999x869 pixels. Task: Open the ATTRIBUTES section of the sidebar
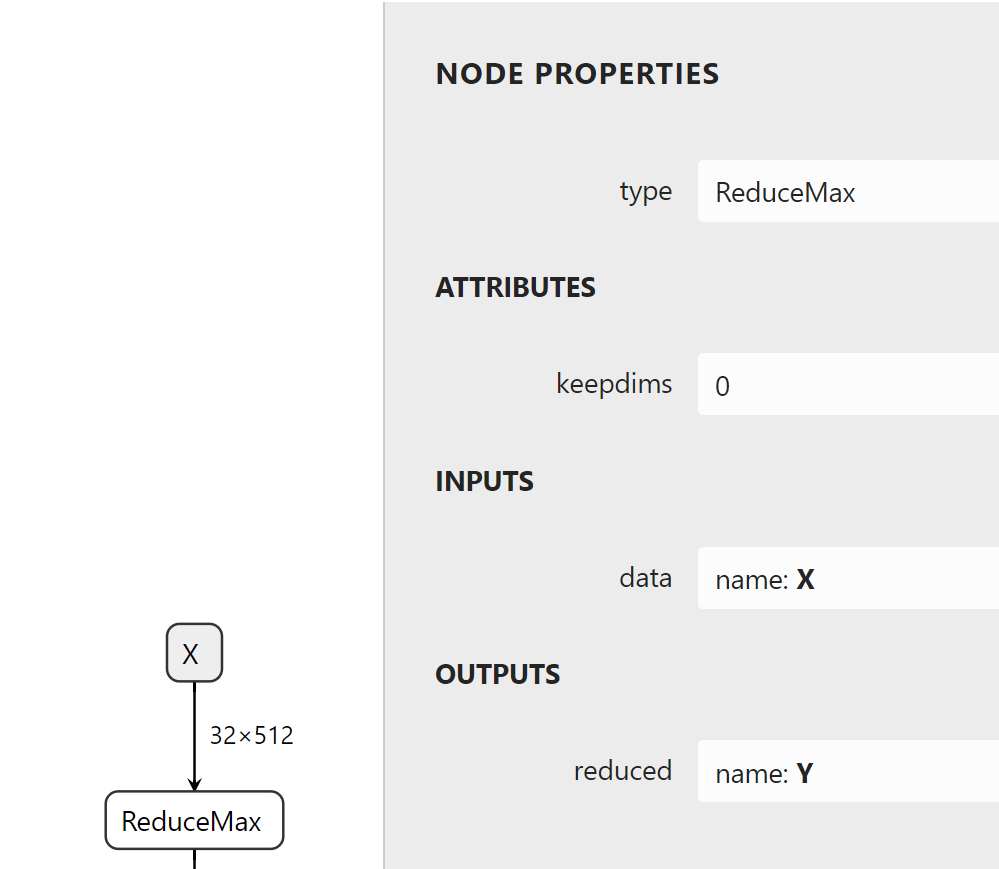coord(515,287)
